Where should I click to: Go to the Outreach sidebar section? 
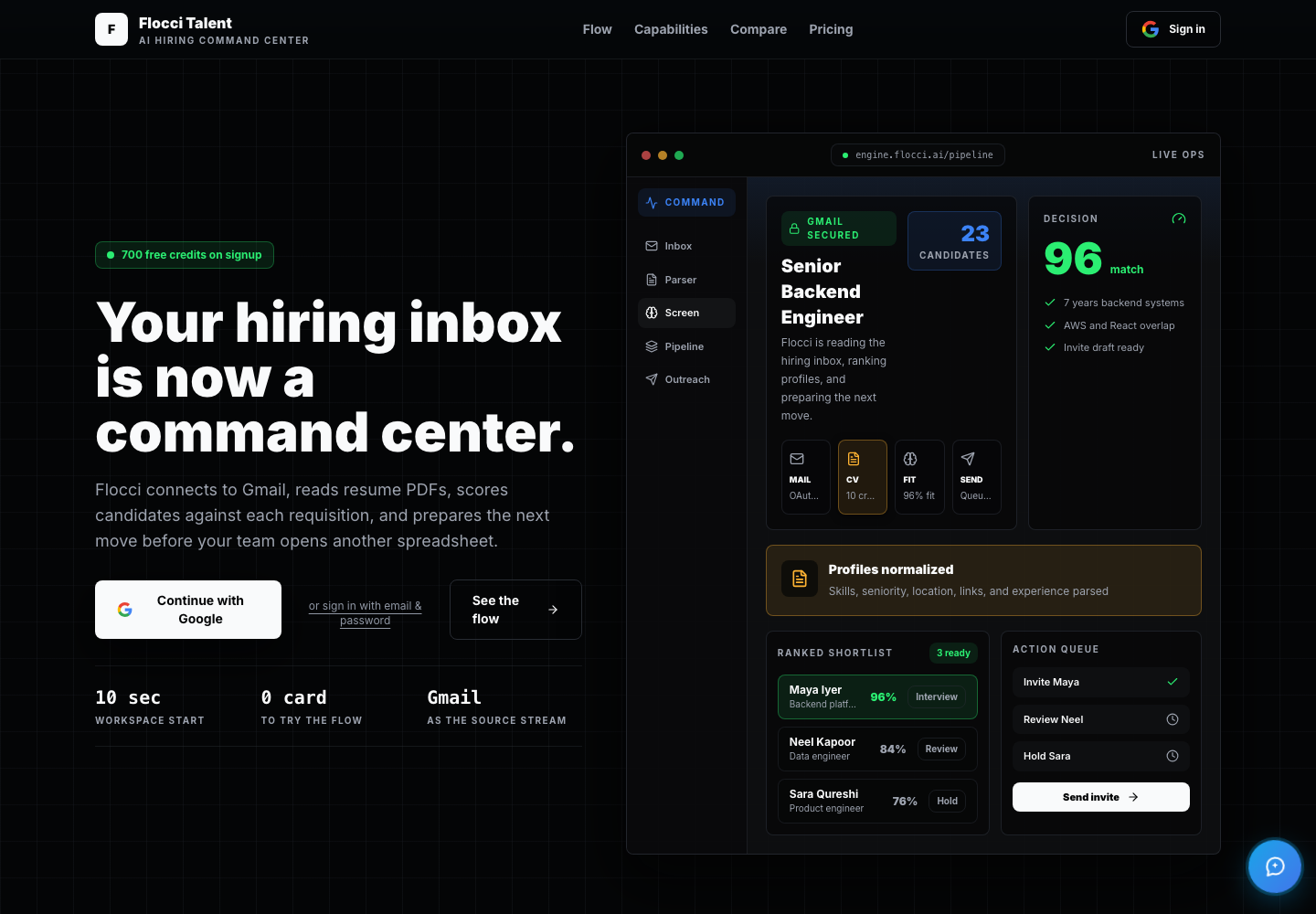tap(686, 379)
